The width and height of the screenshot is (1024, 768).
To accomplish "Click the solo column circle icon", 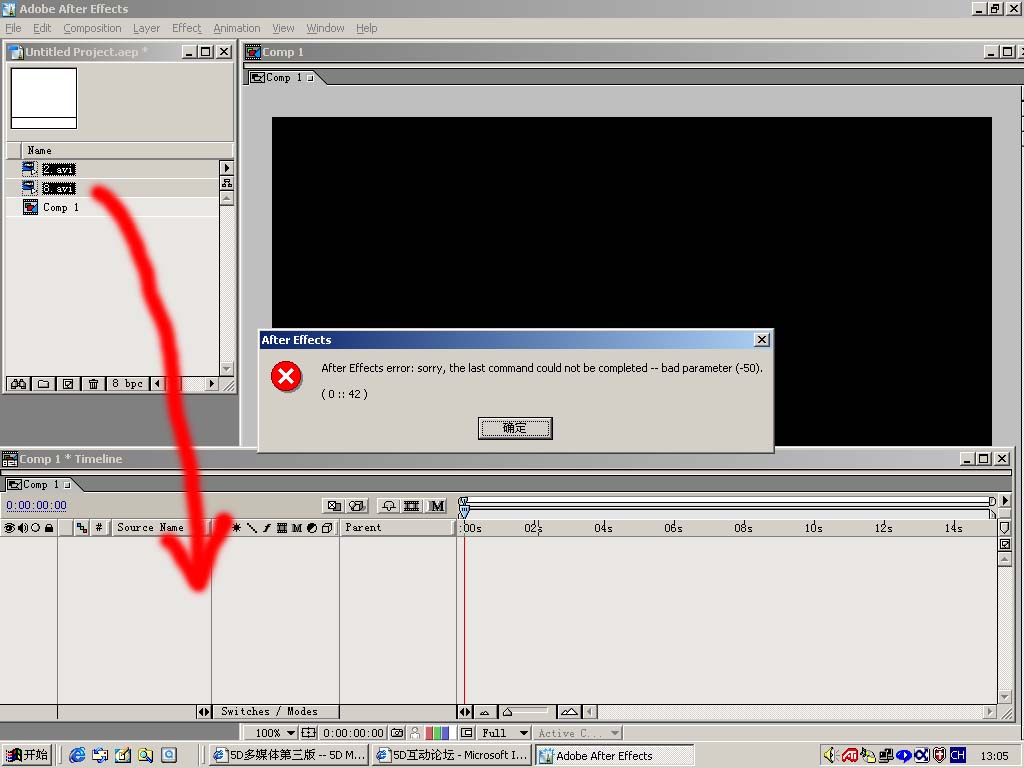I will (x=35, y=528).
